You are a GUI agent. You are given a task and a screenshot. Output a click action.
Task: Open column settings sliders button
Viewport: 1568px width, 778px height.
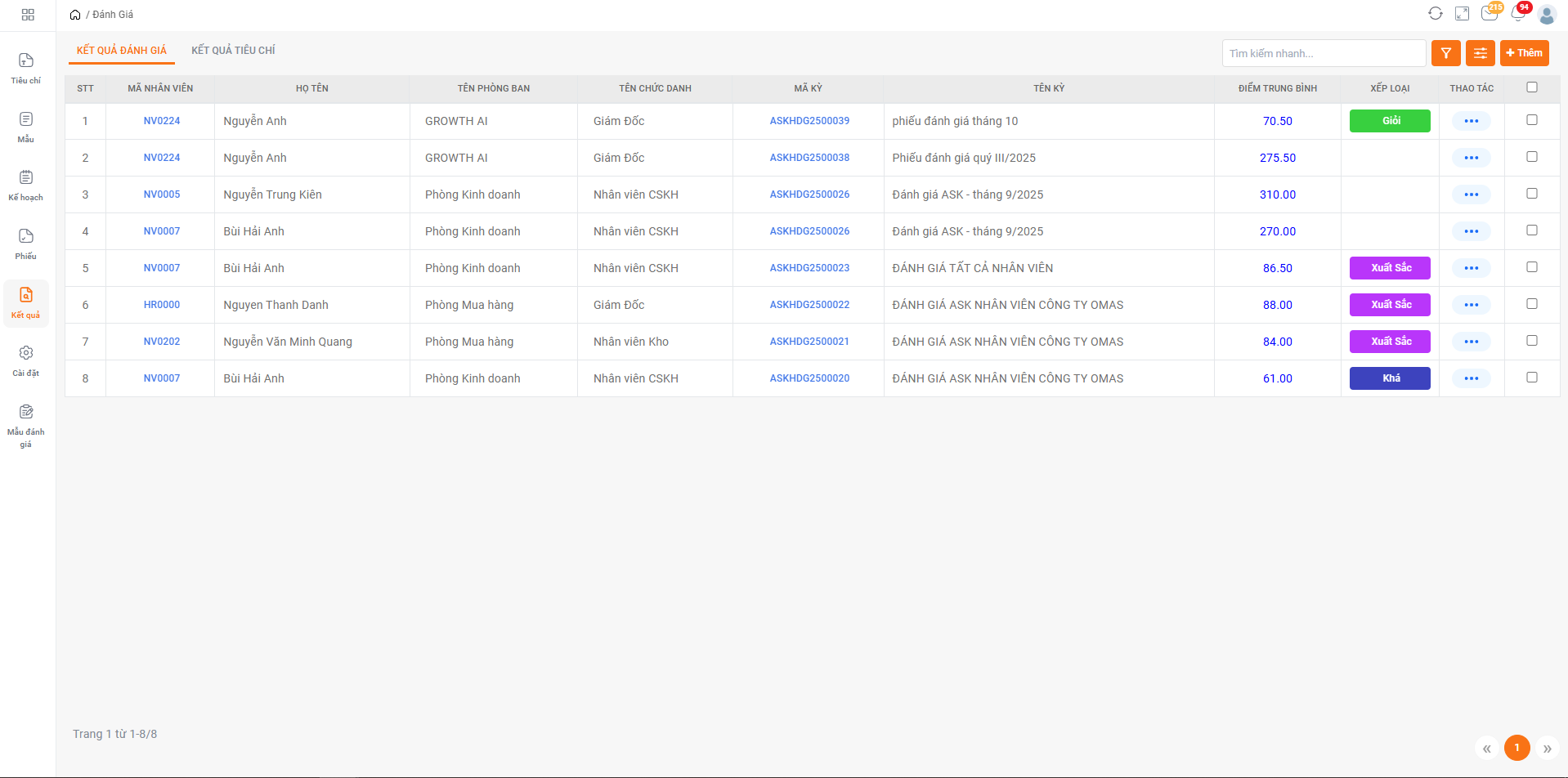[x=1480, y=53]
